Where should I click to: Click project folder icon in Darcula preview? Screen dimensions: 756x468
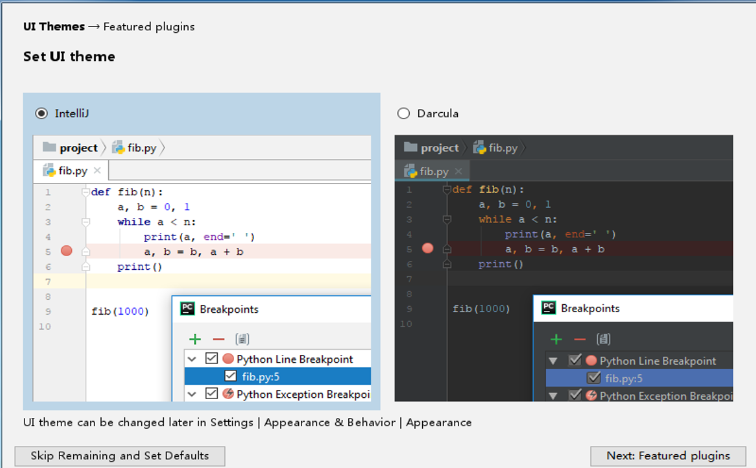tap(410, 147)
